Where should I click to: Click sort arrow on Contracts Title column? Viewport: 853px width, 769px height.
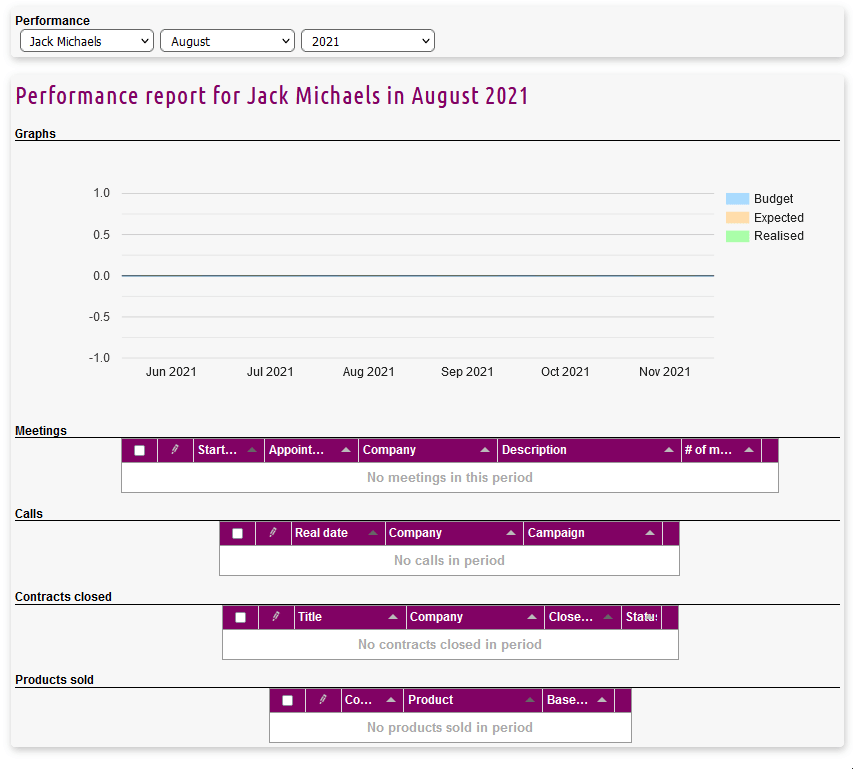point(393,618)
